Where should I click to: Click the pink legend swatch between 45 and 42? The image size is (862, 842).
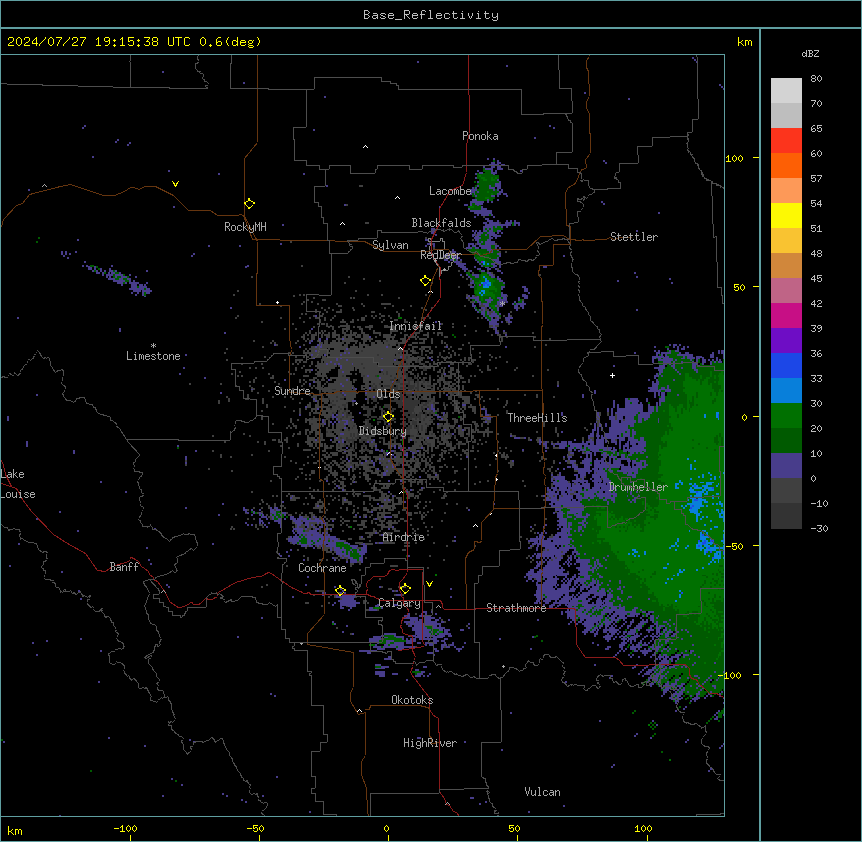(786, 290)
